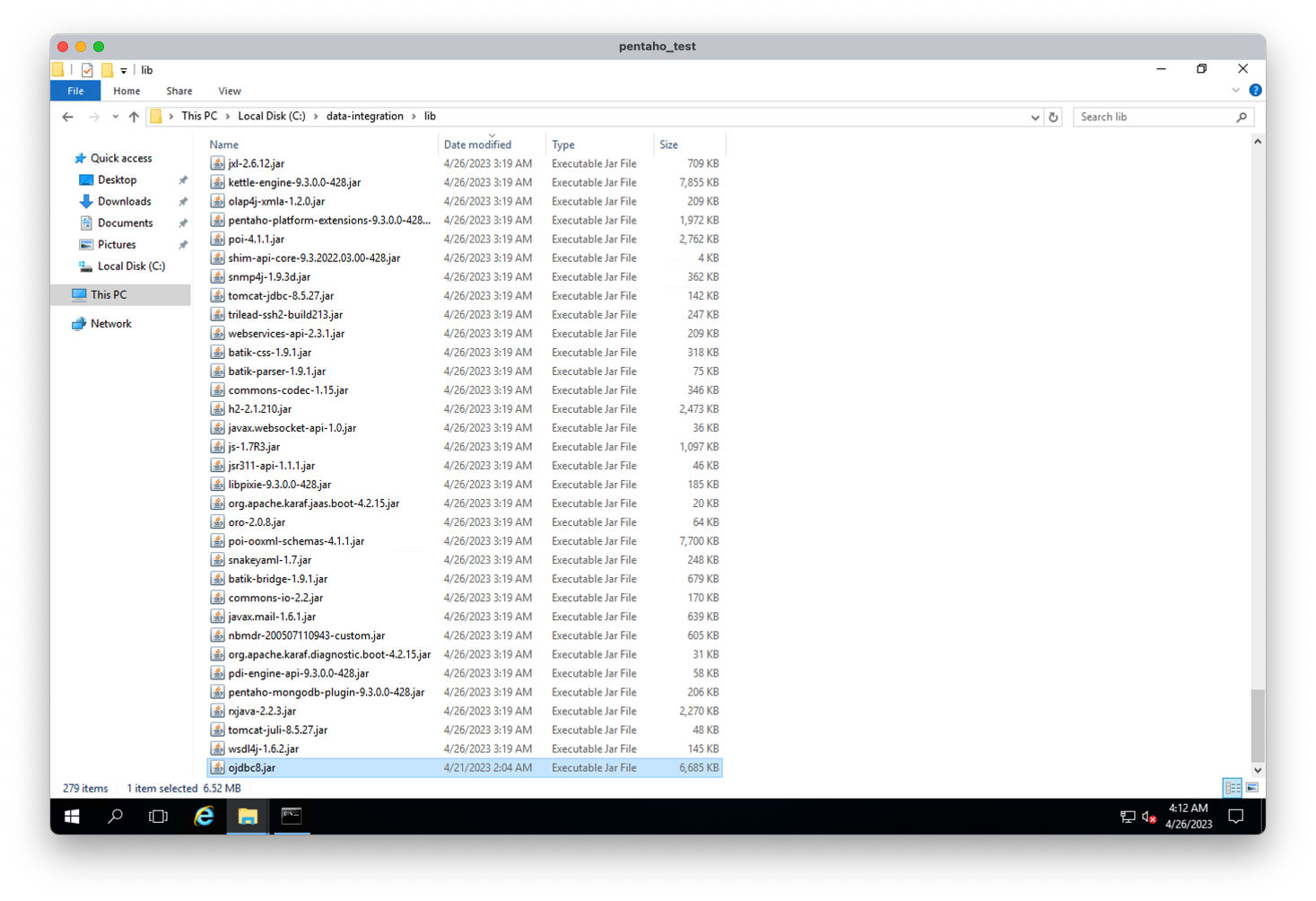Click Properties icon in quick access toolbar
Image resolution: width=1316 pixels, height=901 pixels.
pos(87,70)
